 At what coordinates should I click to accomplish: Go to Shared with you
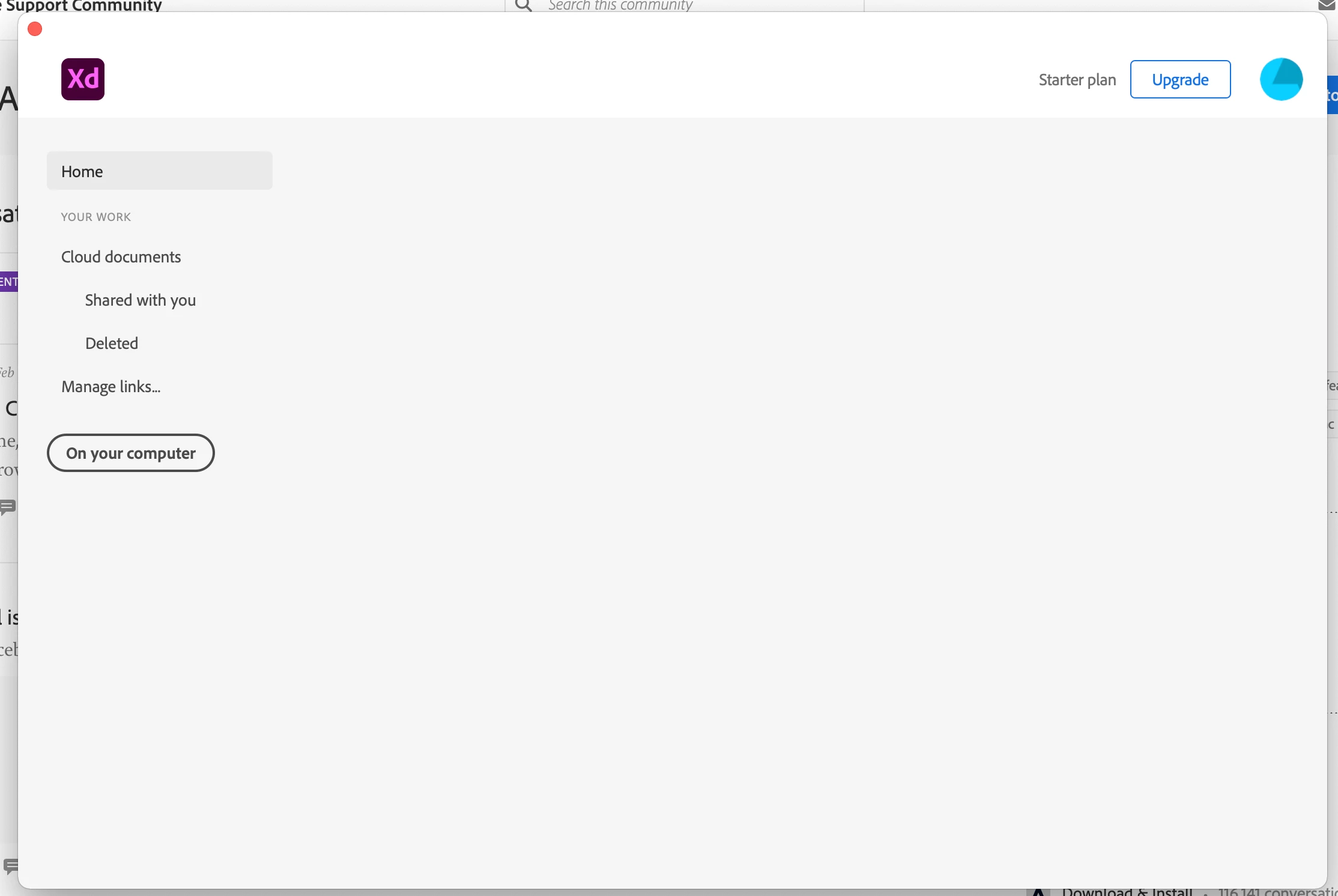click(140, 300)
